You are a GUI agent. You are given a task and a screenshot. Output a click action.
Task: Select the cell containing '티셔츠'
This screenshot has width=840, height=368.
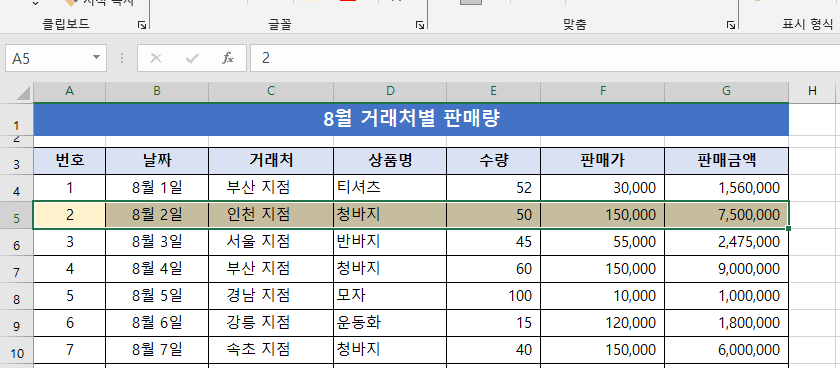point(390,187)
